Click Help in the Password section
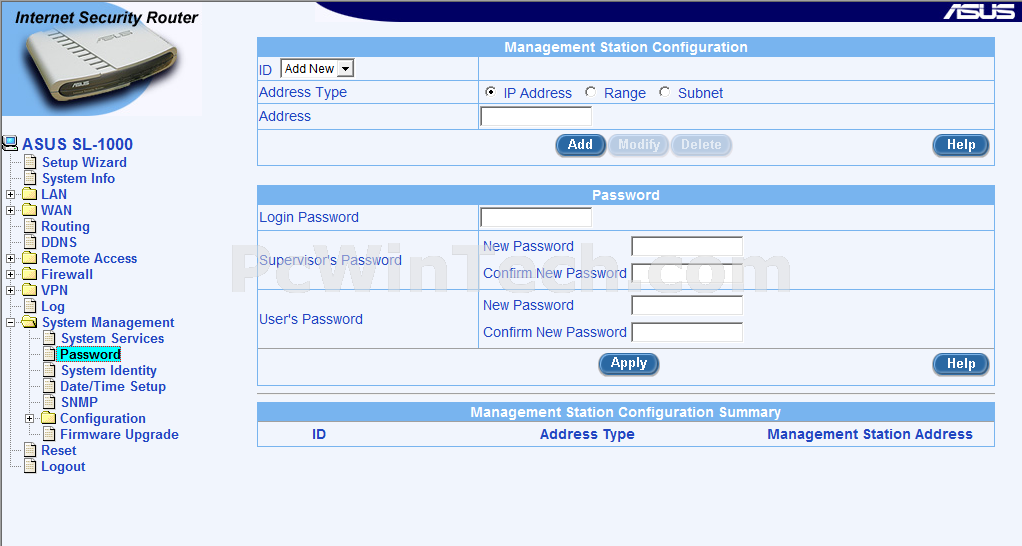 click(x=961, y=364)
